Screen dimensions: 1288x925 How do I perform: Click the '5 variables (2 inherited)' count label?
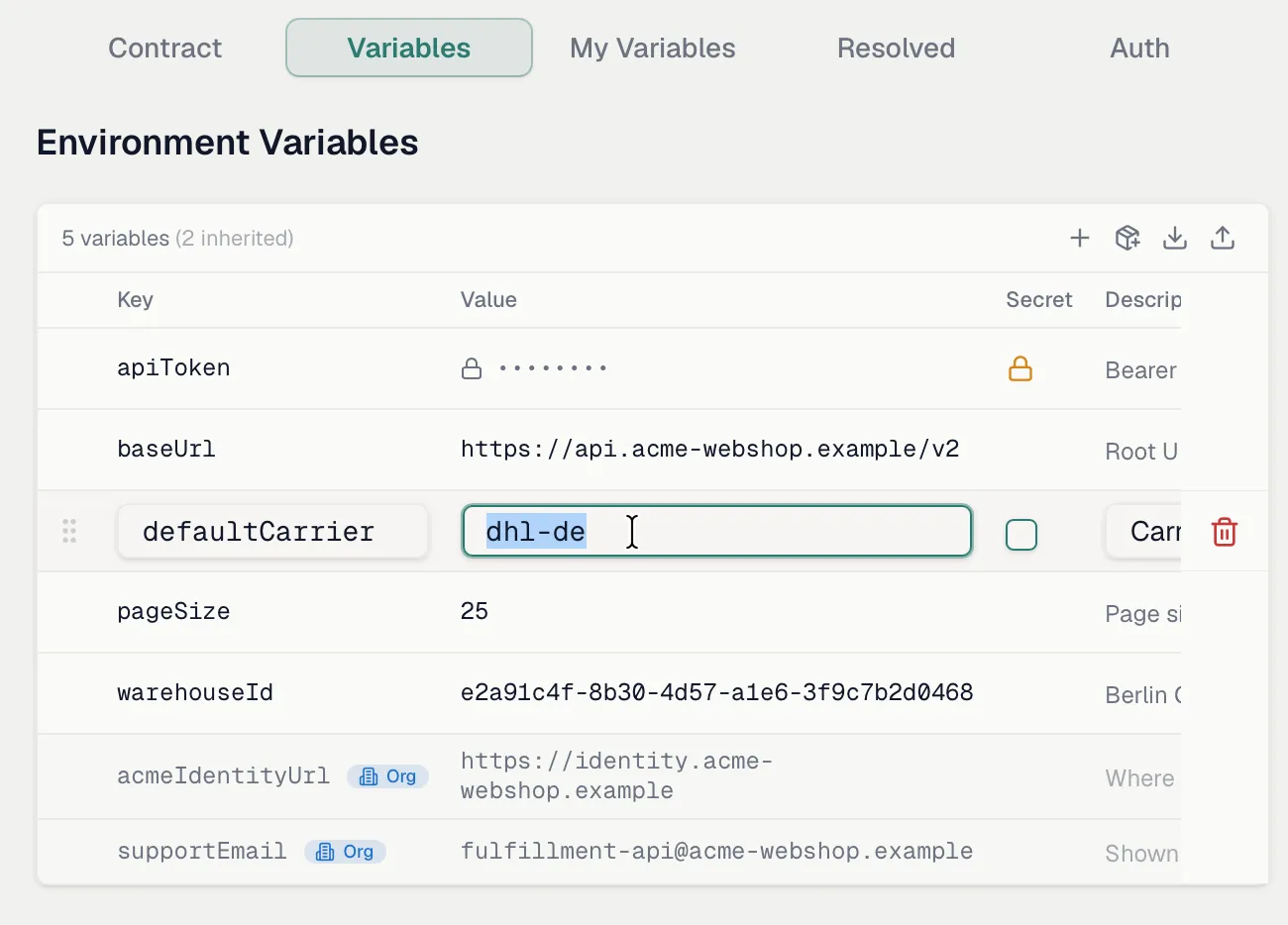(x=177, y=239)
